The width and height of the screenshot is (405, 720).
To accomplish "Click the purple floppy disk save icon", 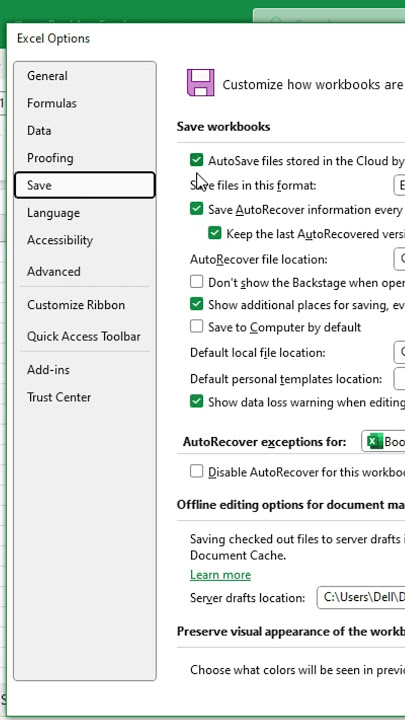I will [200, 83].
